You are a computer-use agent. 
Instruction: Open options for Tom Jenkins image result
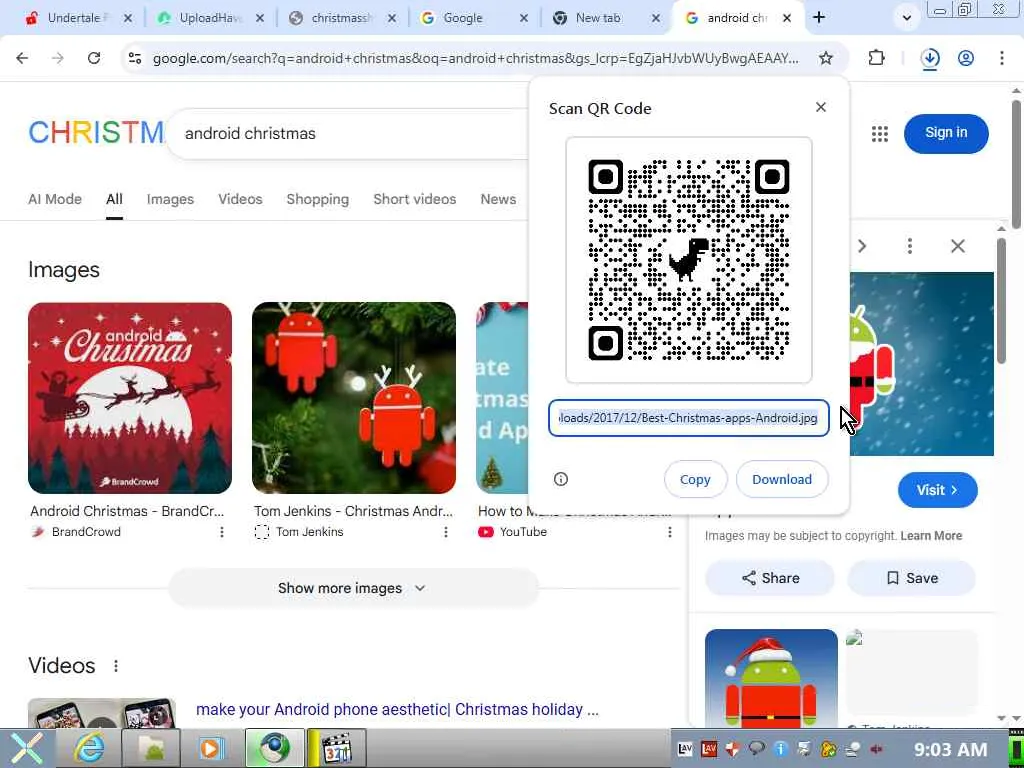[x=446, y=532]
